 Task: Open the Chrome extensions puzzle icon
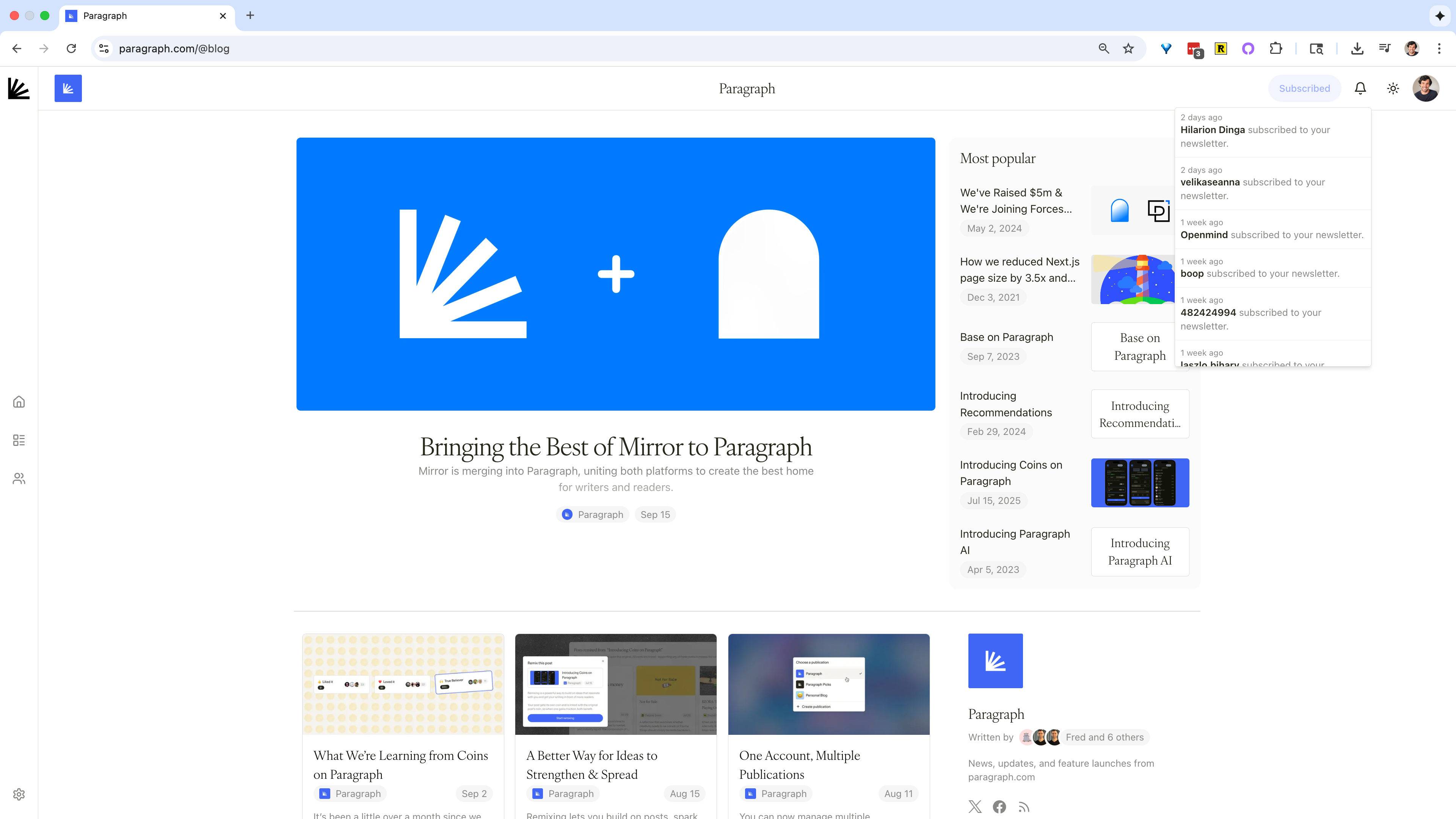point(1276,49)
